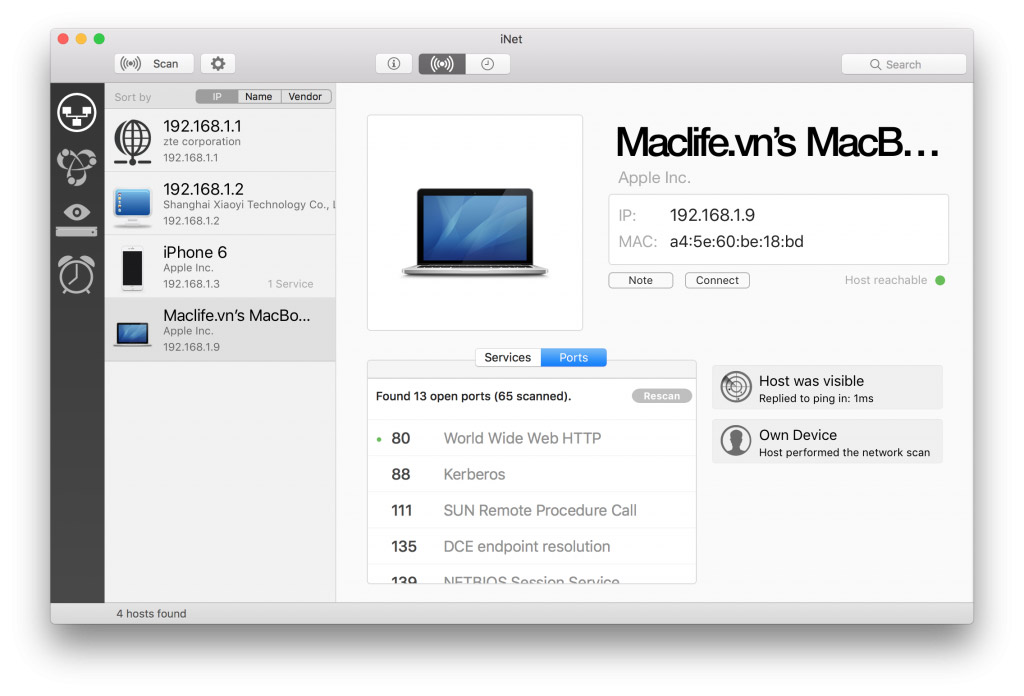Screen dimensions: 1024x696
Task: Click the IP address 192.168.1.9 value
Action: click(712, 215)
